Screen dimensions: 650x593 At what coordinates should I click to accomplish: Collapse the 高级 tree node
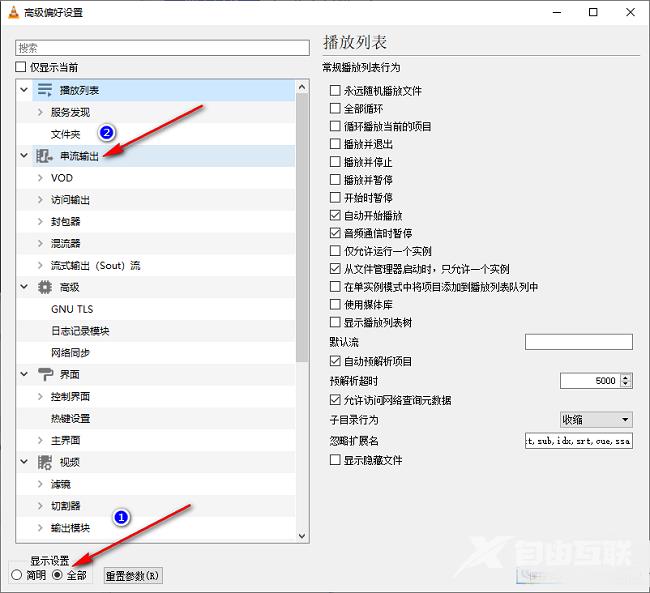(x=24, y=287)
